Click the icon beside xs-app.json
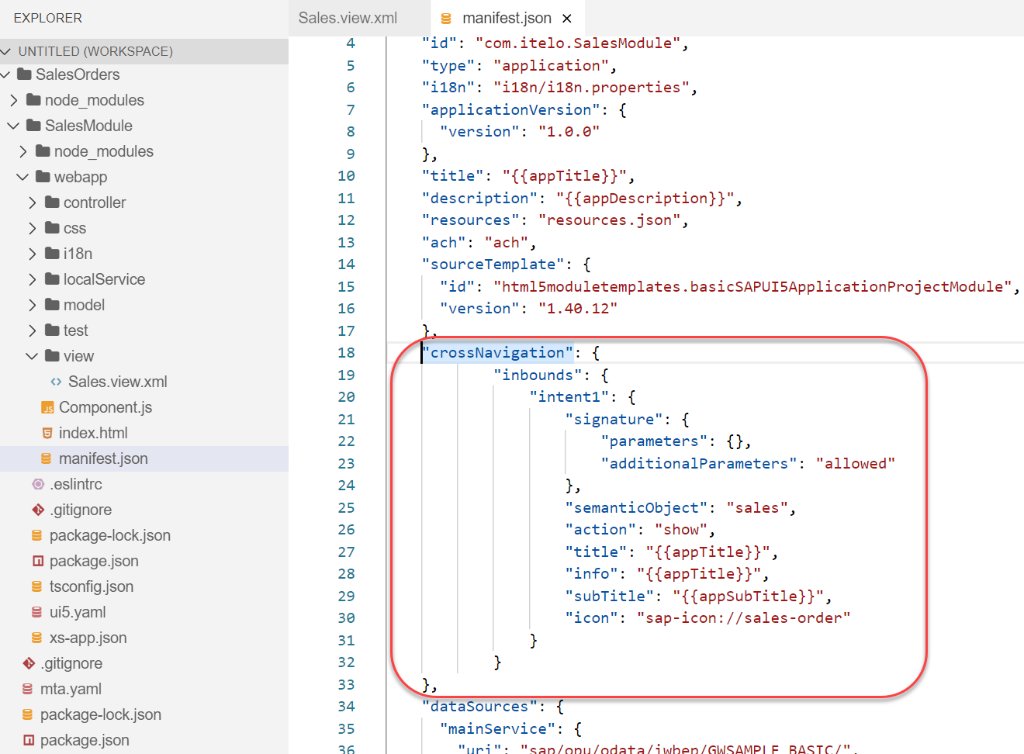This screenshot has width=1024, height=754. pos(37,638)
